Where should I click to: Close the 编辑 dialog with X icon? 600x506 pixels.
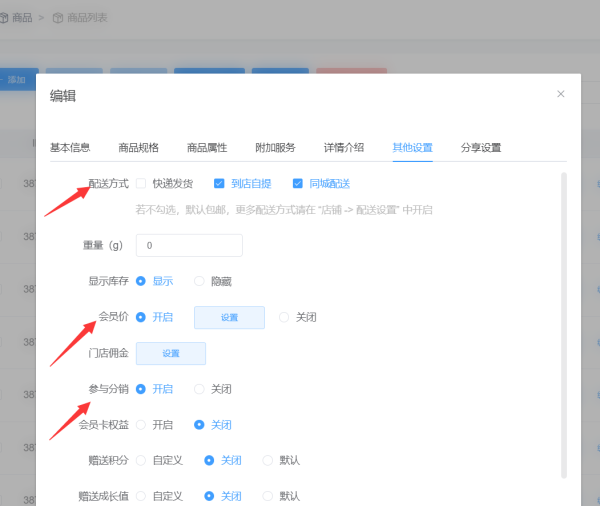pos(560,94)
